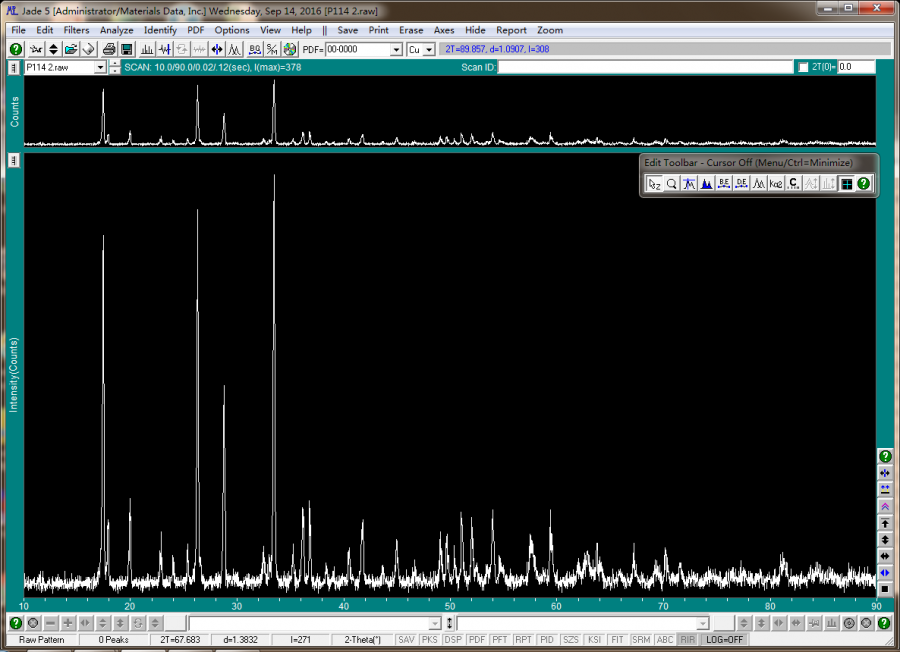This screenshot has height=652, width=900.
Task: Open the Analyze menu
Action: [x=116, y=30]
